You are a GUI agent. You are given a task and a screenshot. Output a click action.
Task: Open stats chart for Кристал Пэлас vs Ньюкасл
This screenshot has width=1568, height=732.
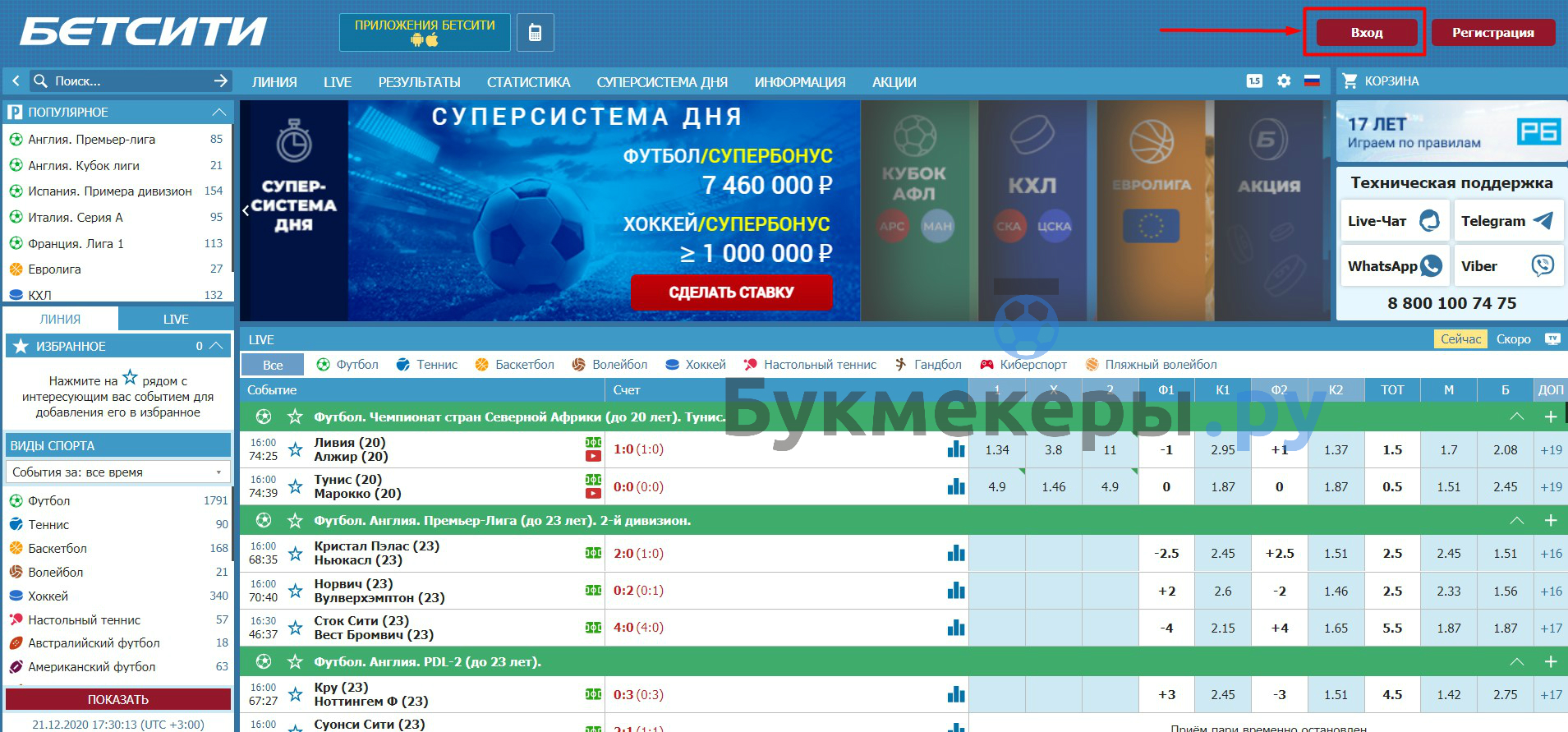tap(956, 553)
